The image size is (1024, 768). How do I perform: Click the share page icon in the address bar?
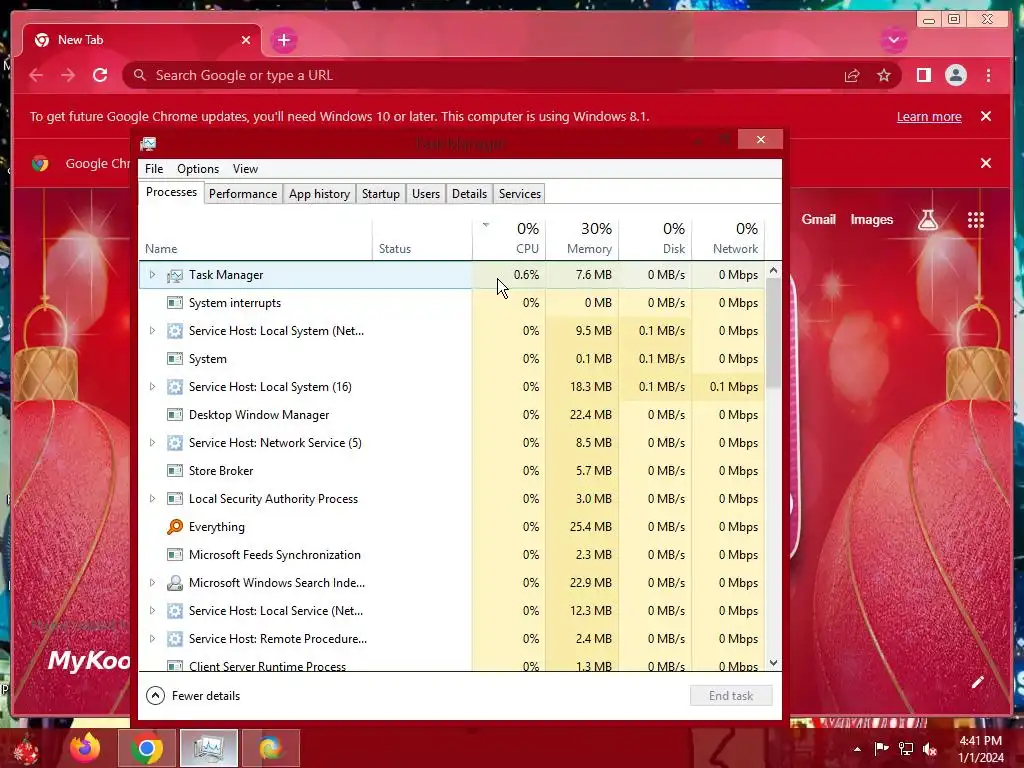(852, 76)
